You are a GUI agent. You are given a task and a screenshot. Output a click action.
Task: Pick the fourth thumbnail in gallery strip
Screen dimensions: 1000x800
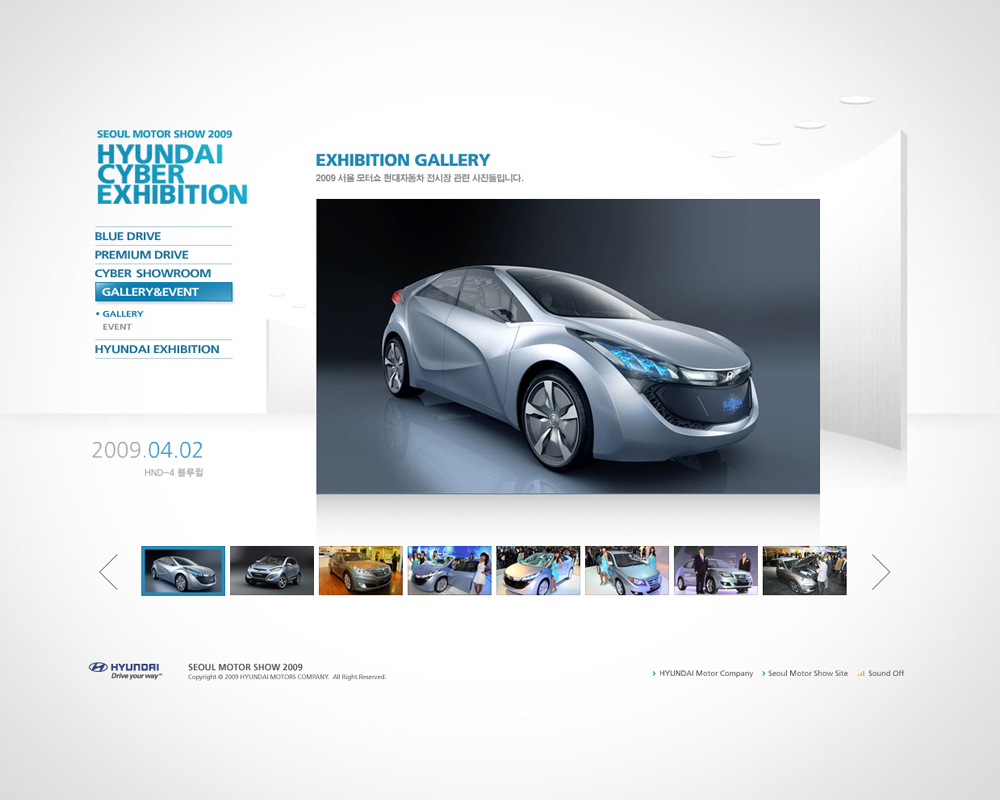click(449, 571)
